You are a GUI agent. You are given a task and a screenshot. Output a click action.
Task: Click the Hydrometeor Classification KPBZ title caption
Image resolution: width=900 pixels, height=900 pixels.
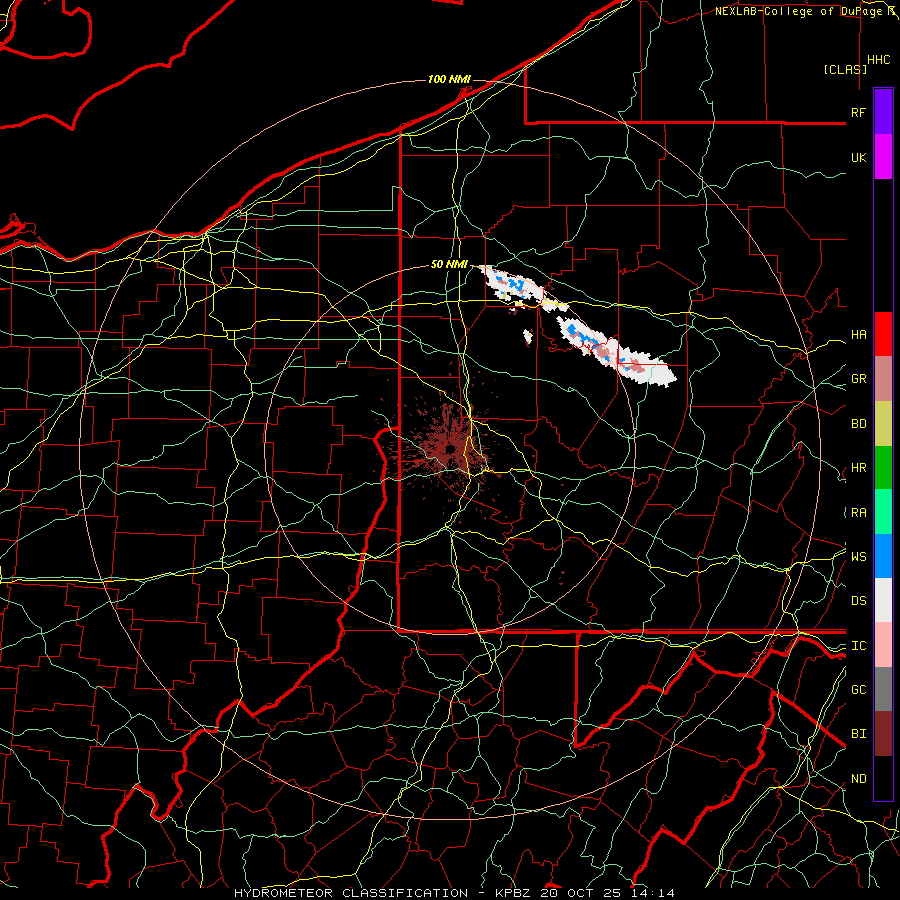[x=454, y=893]
